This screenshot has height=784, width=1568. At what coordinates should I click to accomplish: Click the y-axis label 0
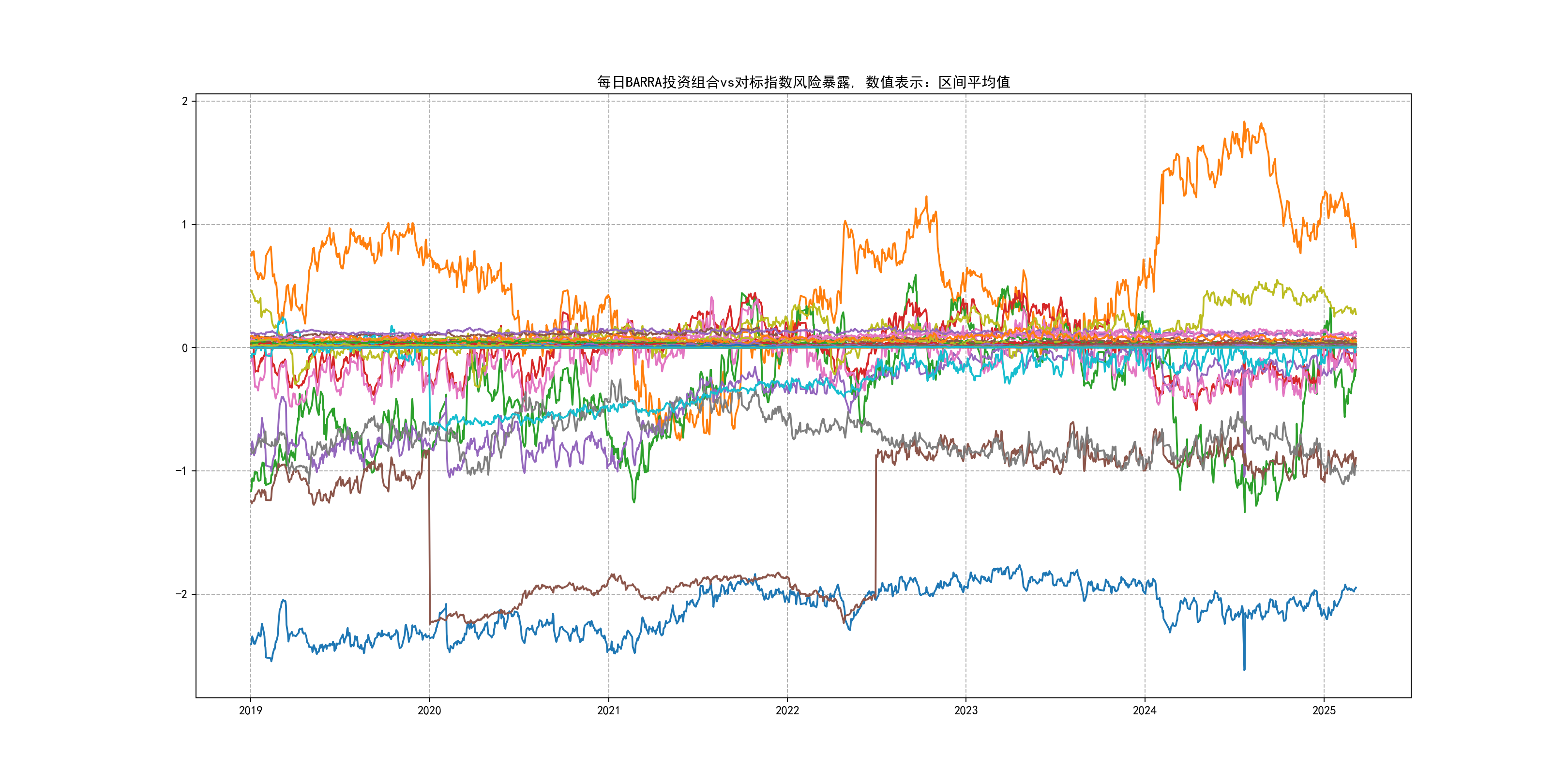click(184, 348)
